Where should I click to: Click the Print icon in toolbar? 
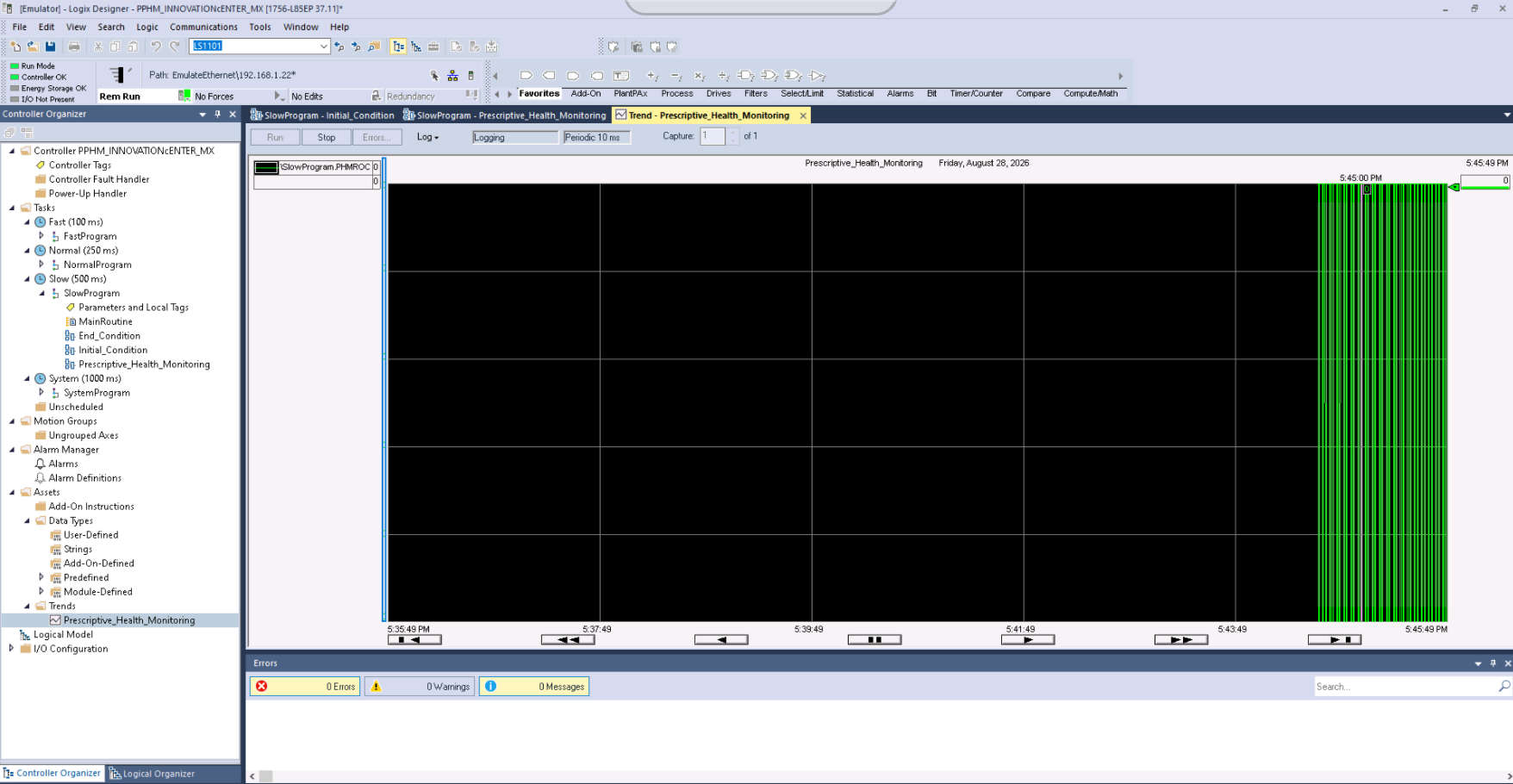[x=74, y=47]
